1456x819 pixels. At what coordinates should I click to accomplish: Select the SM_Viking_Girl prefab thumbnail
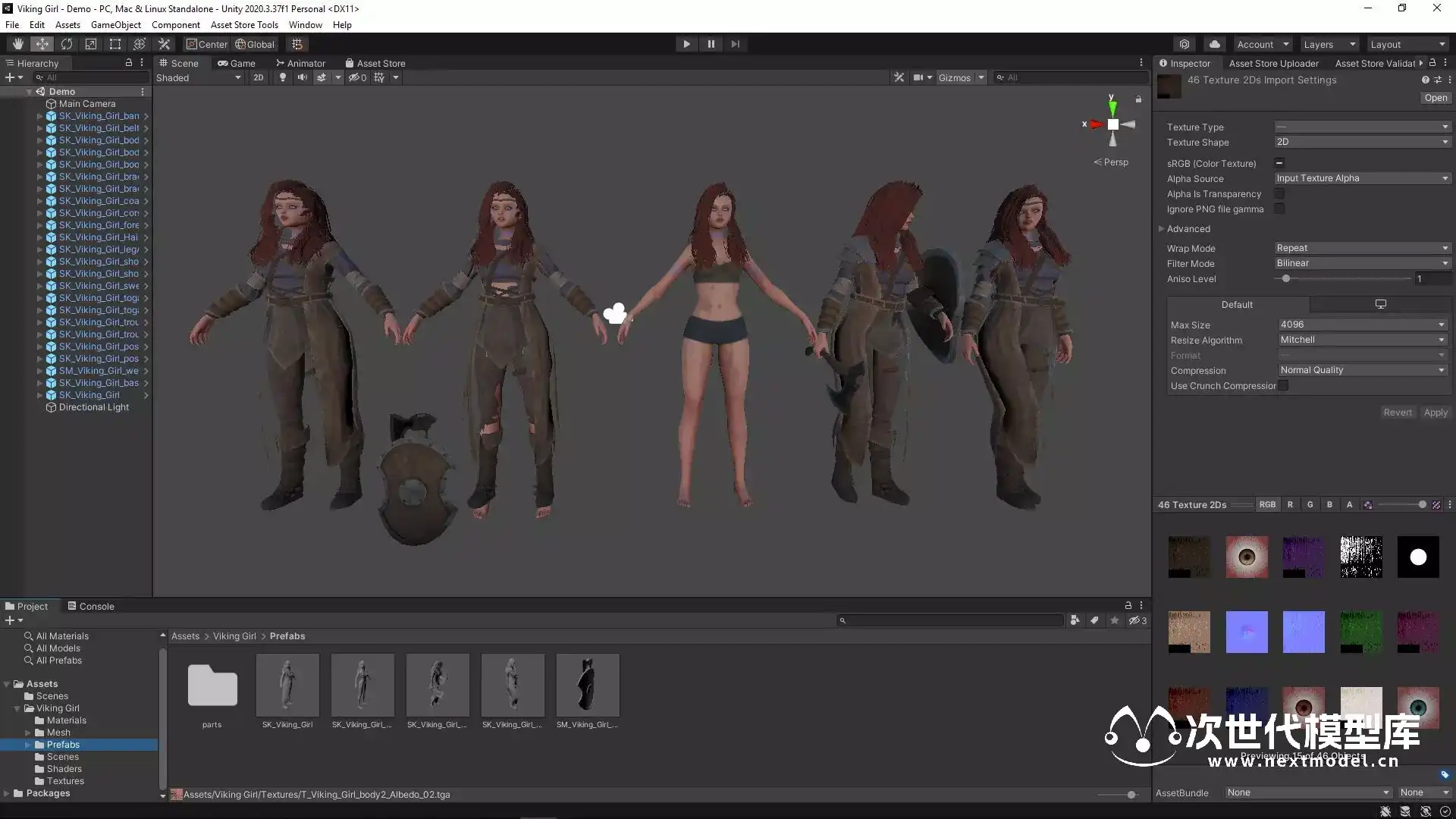[x=587, y=685]
